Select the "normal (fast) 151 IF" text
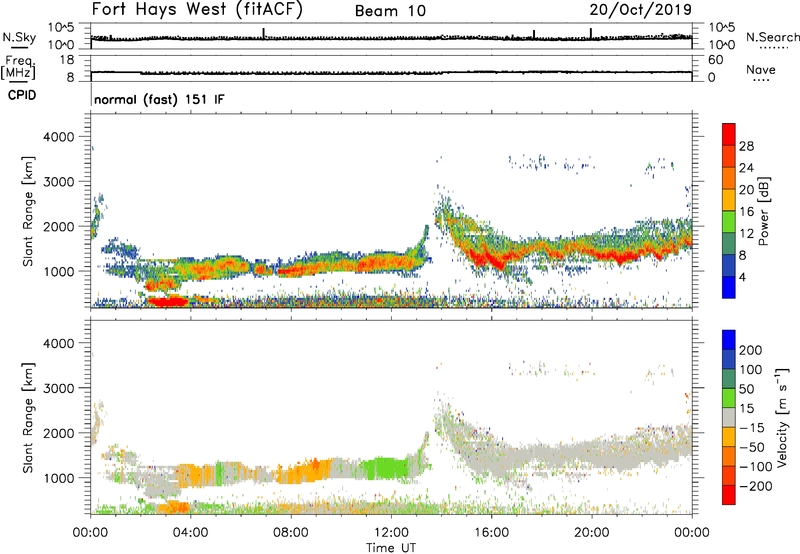 pyautogui.click(x=159, y=99)
